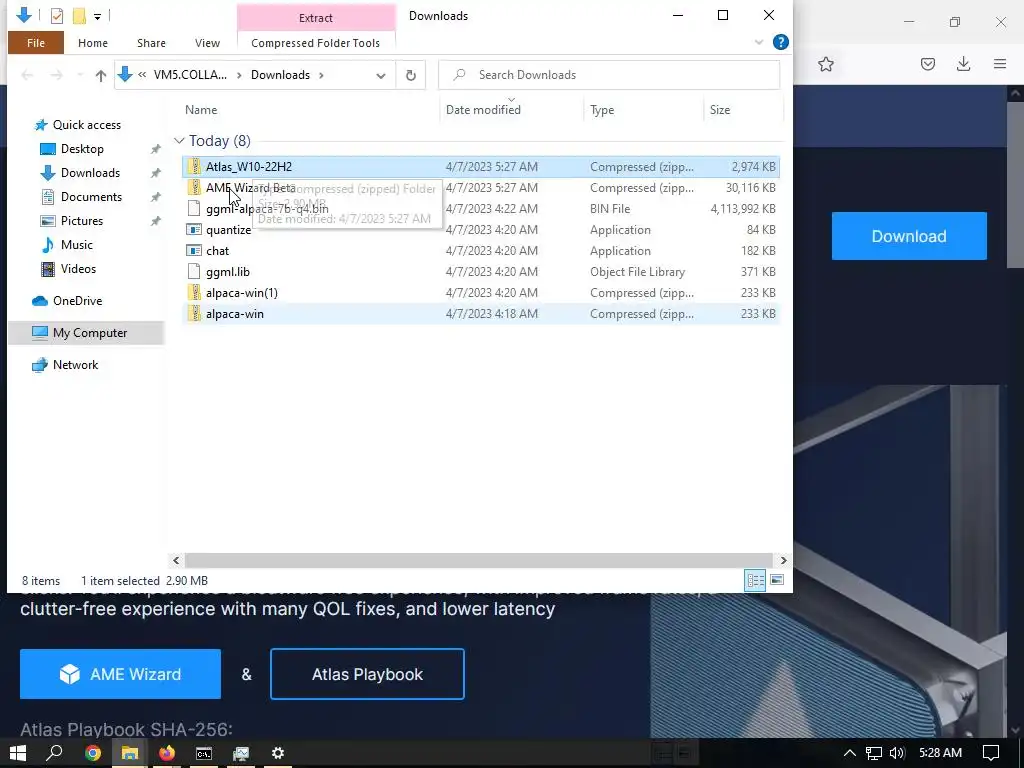Expand the chevron after Downloads breadcrumb
This screenshot has width=1024, height=768.
click(x=321, y=75)
